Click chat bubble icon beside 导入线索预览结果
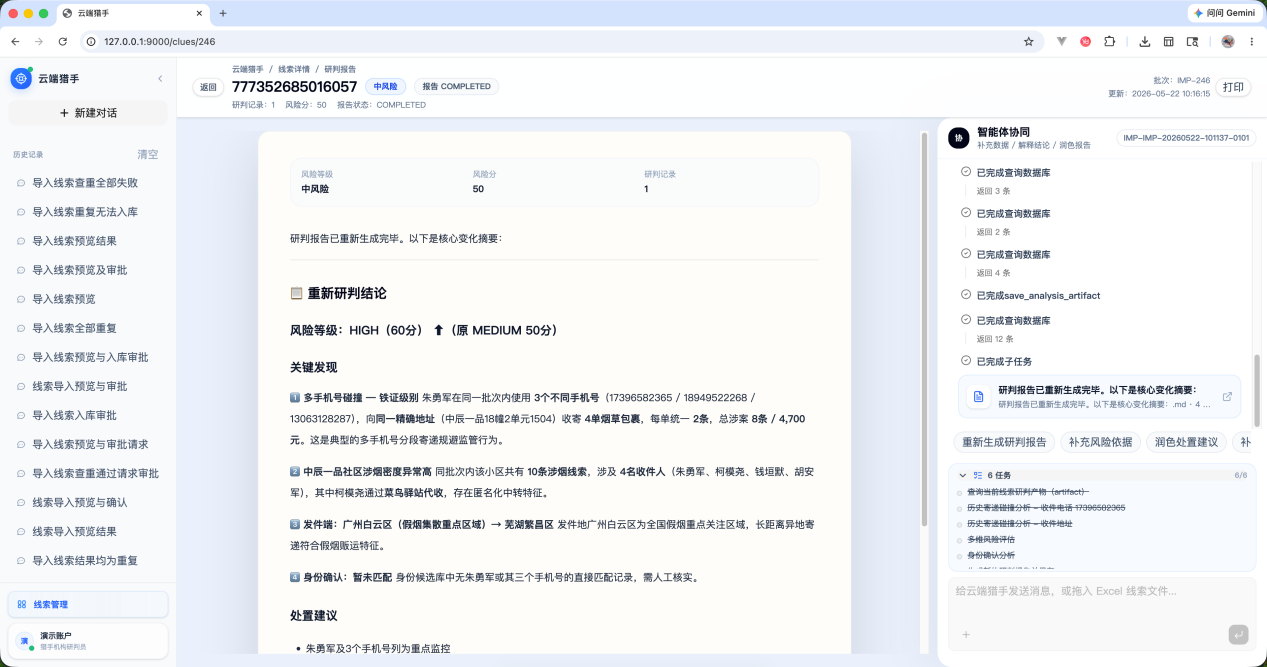Viewport: 1267px width, 667px height. (21, 241)
